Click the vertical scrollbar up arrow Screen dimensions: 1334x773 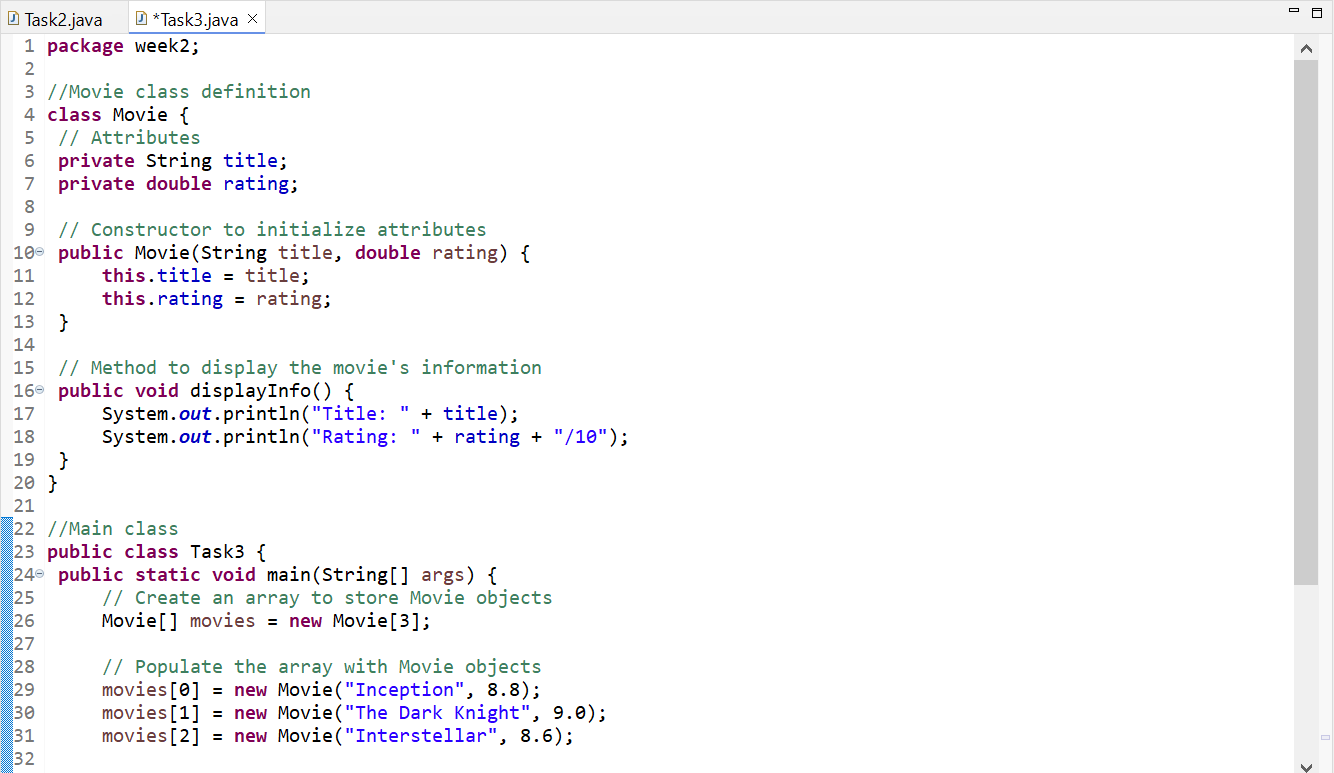point(1306,48)
